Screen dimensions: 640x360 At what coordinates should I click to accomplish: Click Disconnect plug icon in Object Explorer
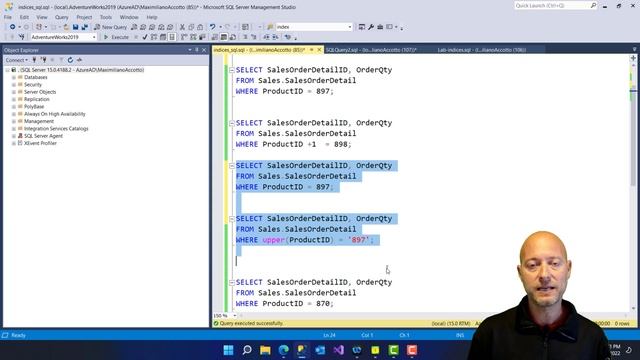43,60
